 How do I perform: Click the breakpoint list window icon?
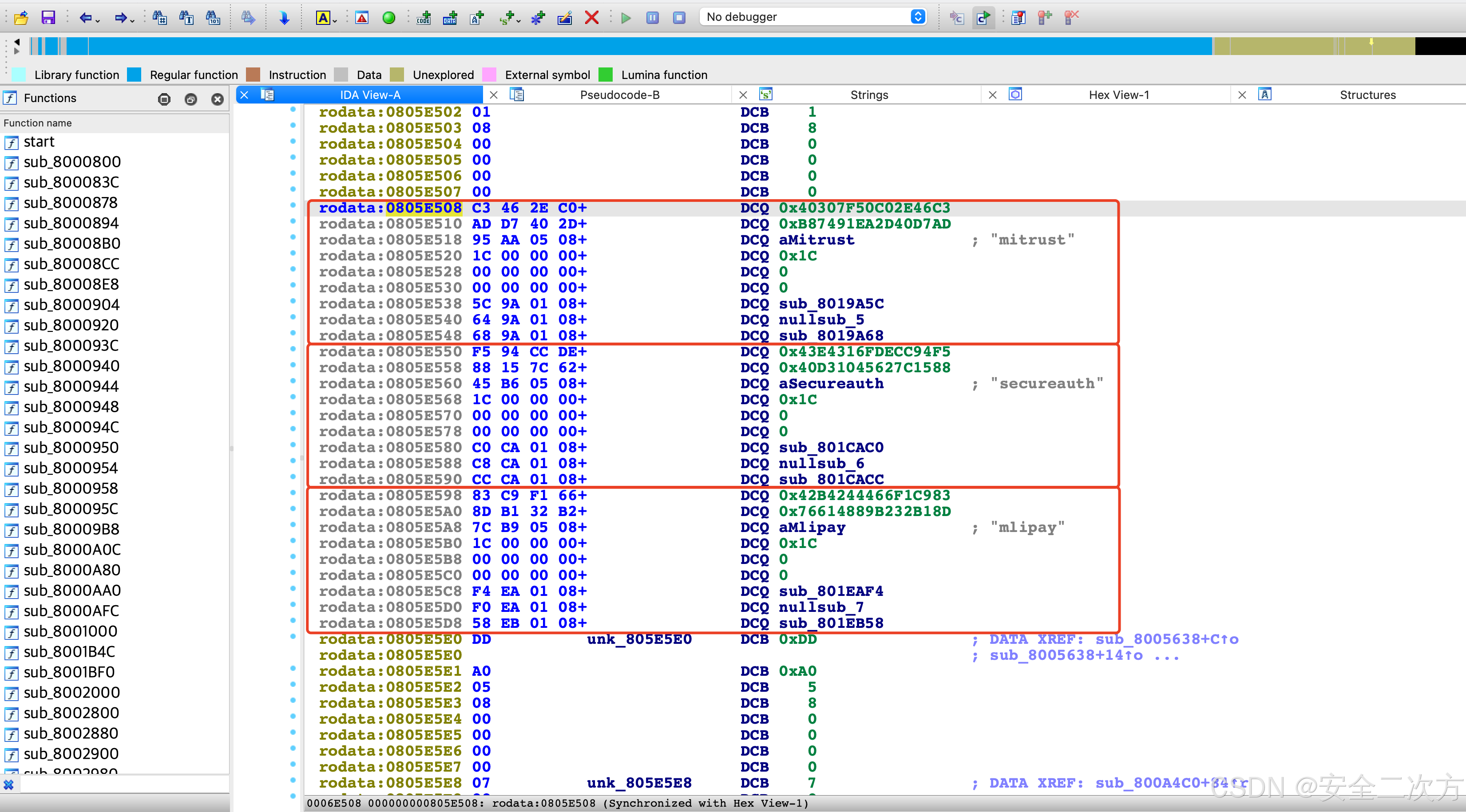coord(1018,18)
